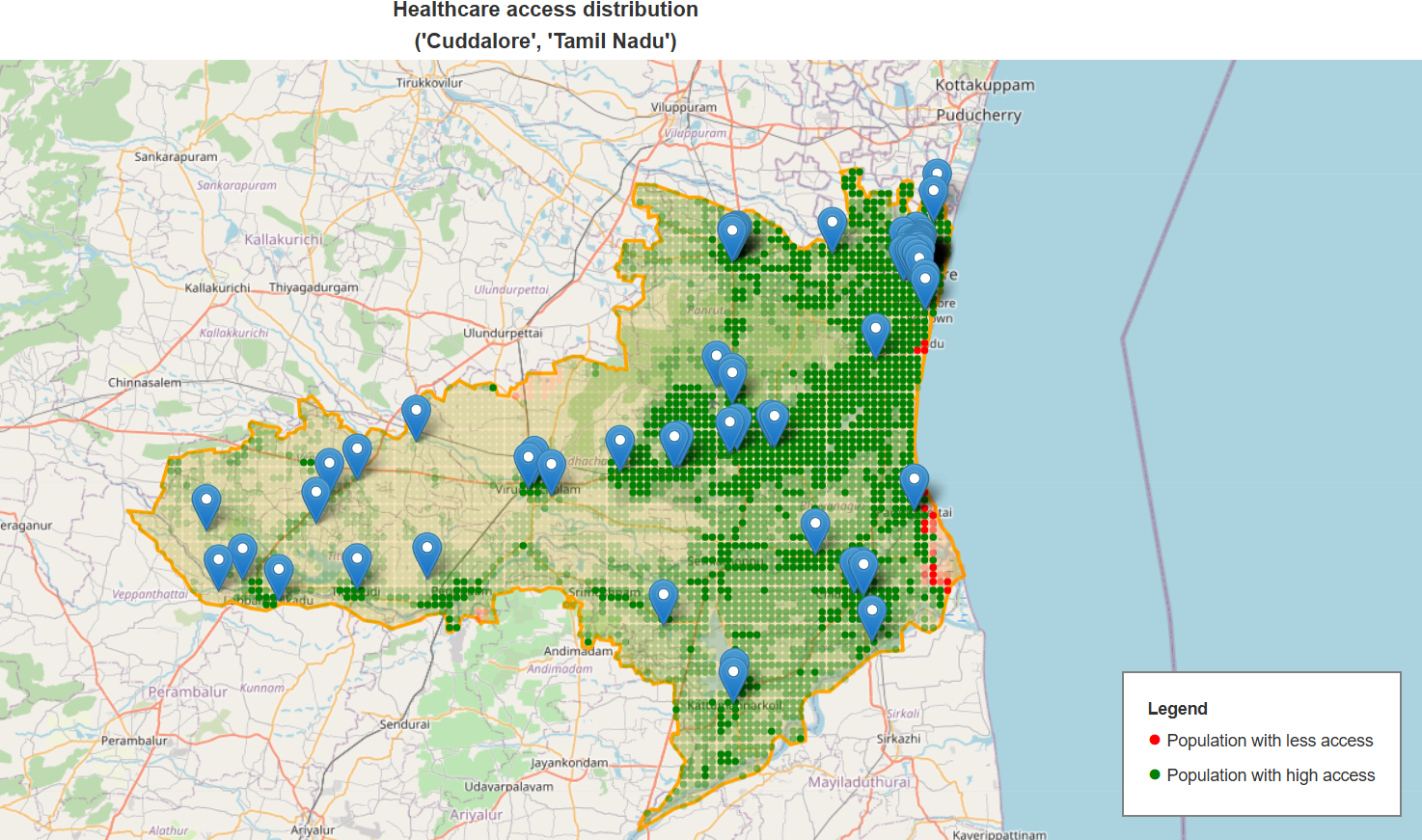Select the northernmost marker near Puducherry

(935, 174)
